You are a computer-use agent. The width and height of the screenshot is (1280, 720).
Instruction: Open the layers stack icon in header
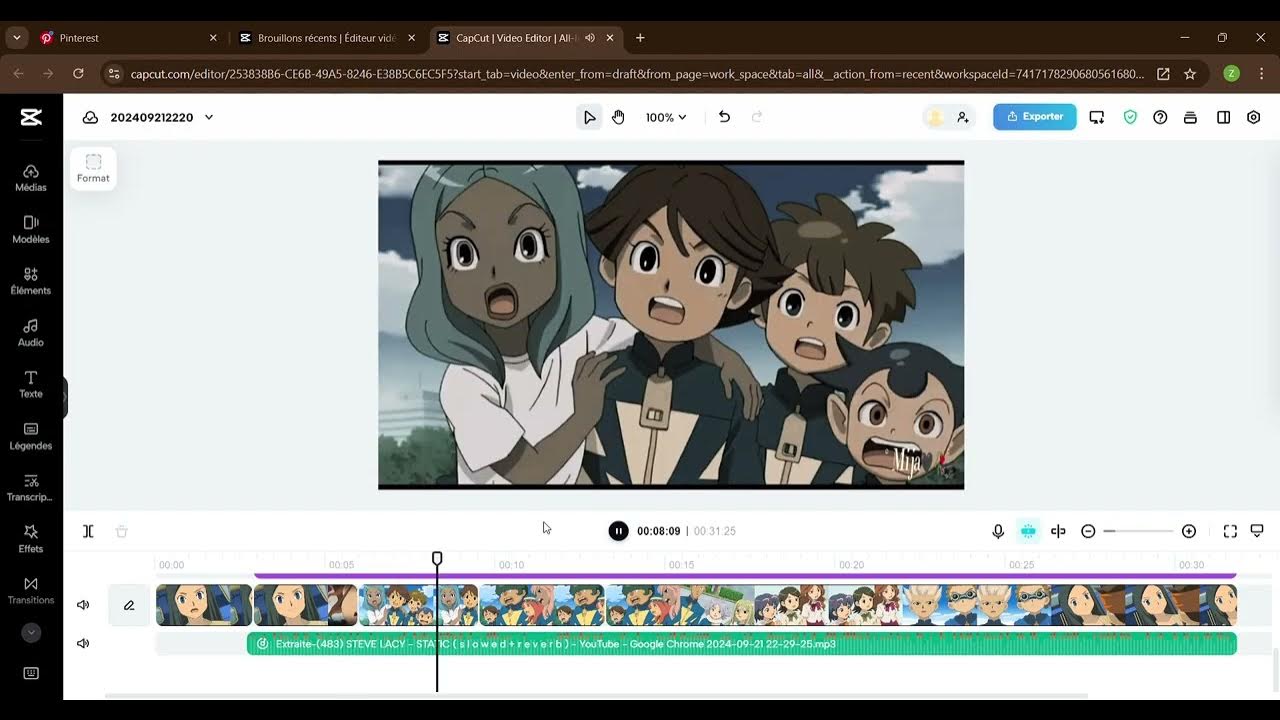tap(1190, 117)
